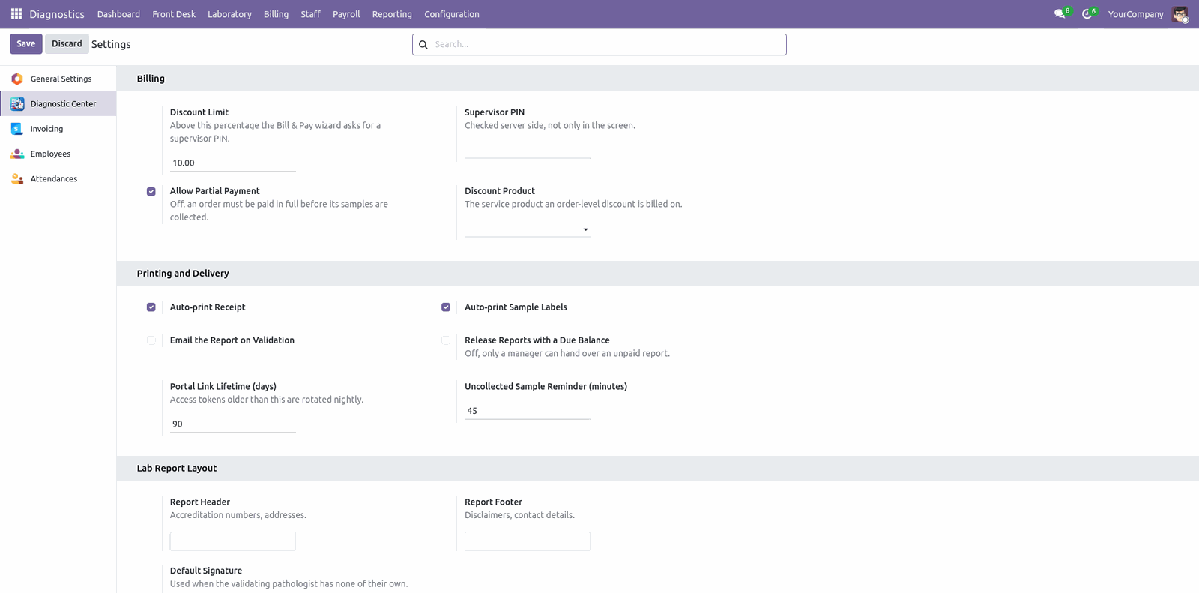Viewport: 1199px width, 593px height.
Task: Open the Billing menu in the top bar
Action: [x=276, y=14]
